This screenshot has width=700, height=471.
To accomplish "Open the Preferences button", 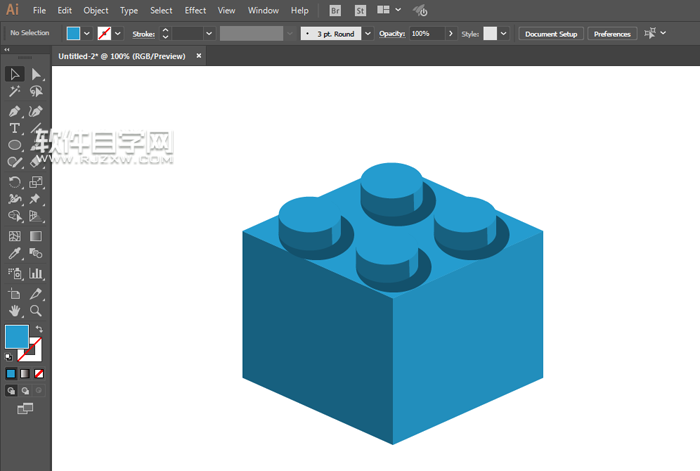I will tap(612, 33).
